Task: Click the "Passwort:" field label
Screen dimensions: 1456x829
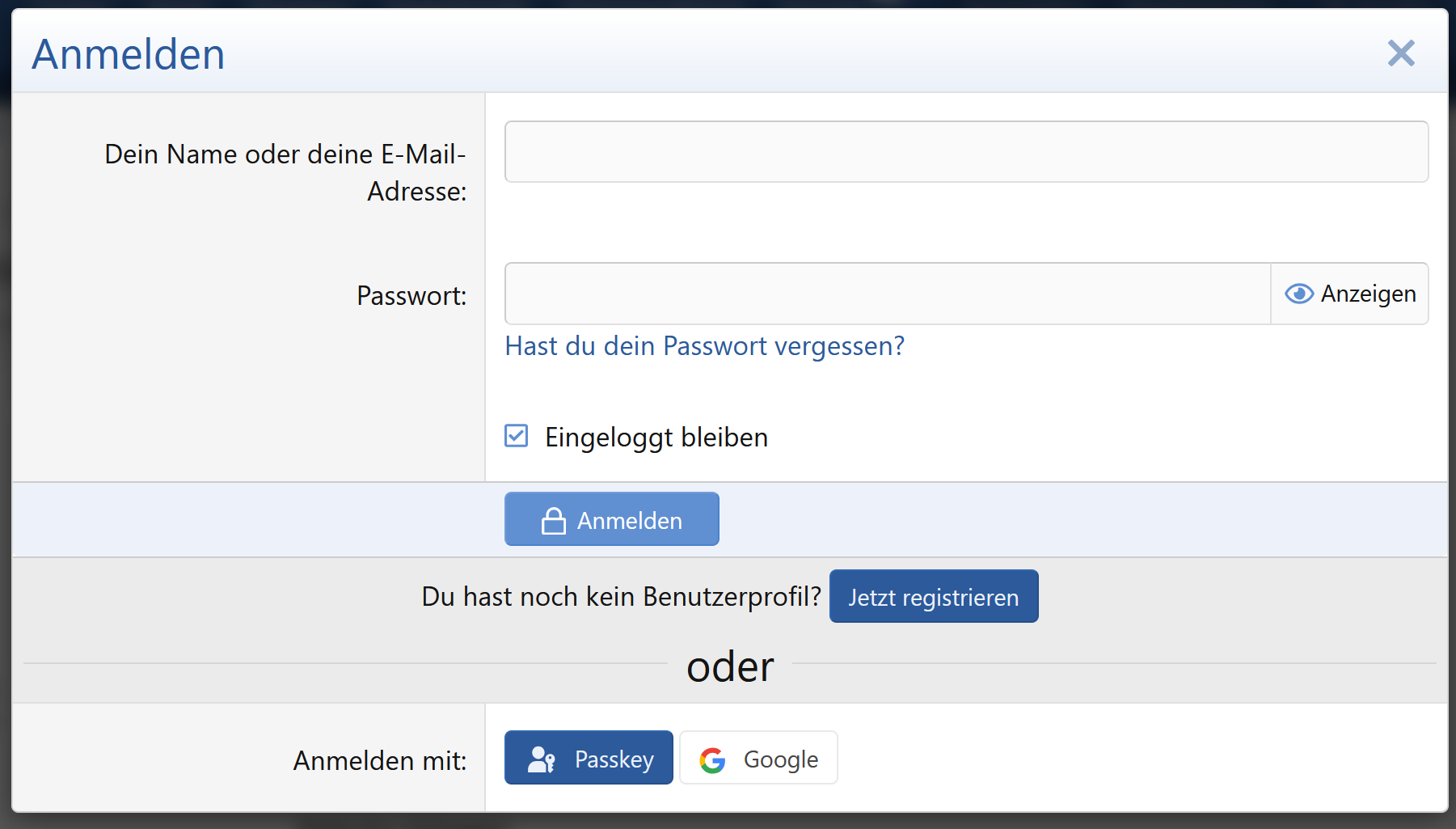Action: coord(411,296)
